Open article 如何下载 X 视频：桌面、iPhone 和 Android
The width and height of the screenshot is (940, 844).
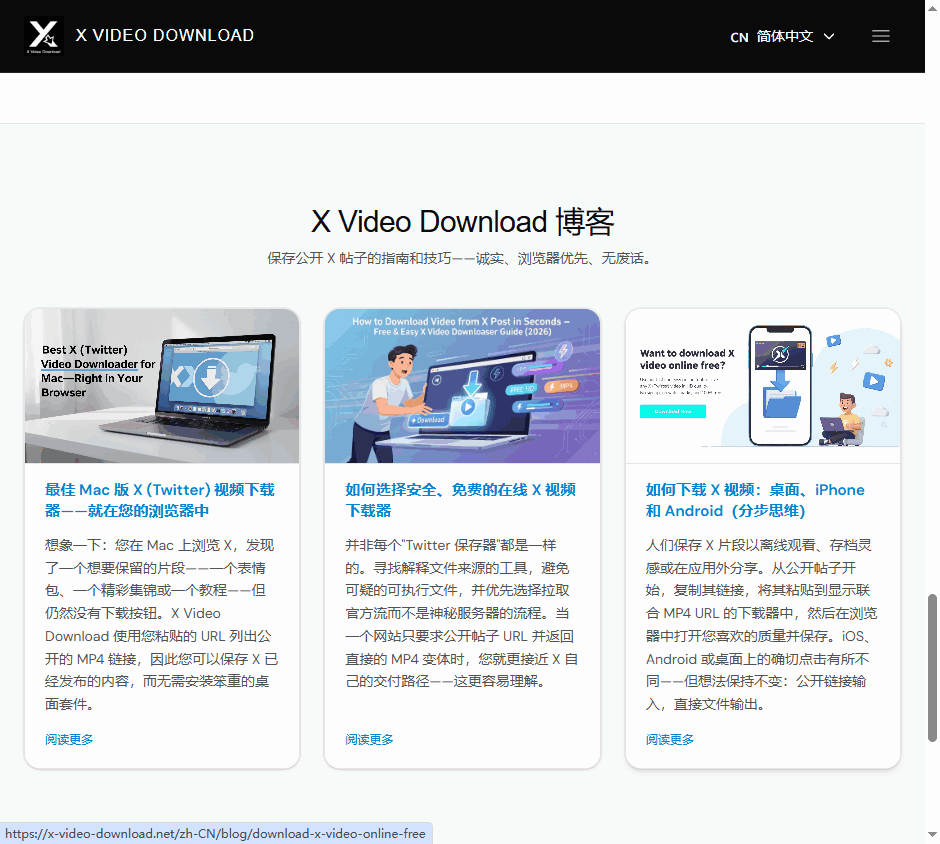pyautogui.click(x=755, y=500)
